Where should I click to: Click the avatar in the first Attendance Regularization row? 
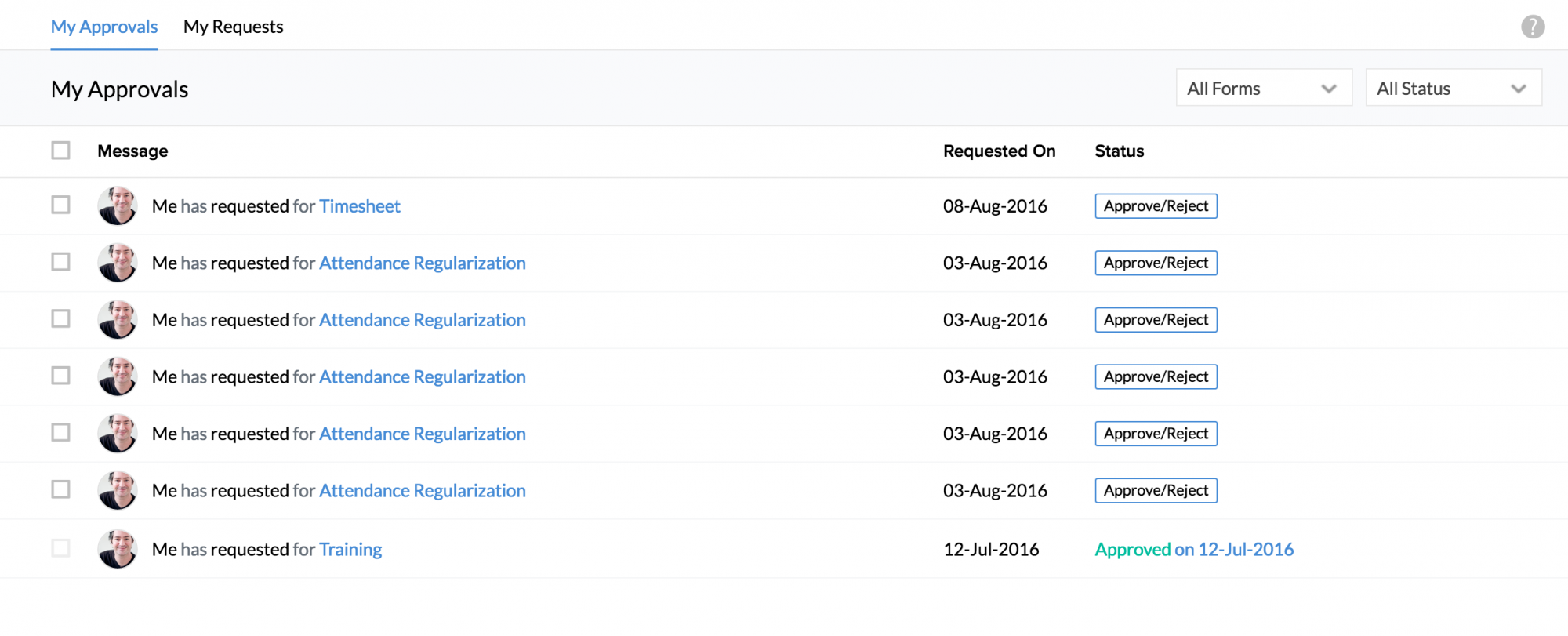(x=118, y=263)
